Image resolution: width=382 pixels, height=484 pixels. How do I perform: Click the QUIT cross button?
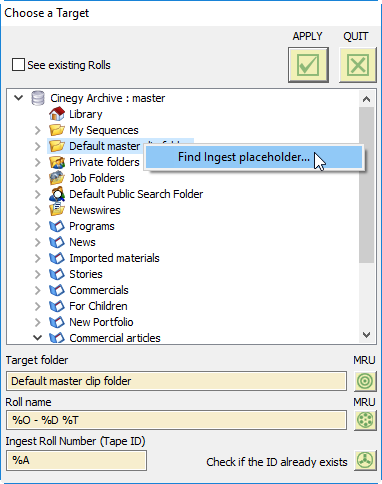[358, 65]
